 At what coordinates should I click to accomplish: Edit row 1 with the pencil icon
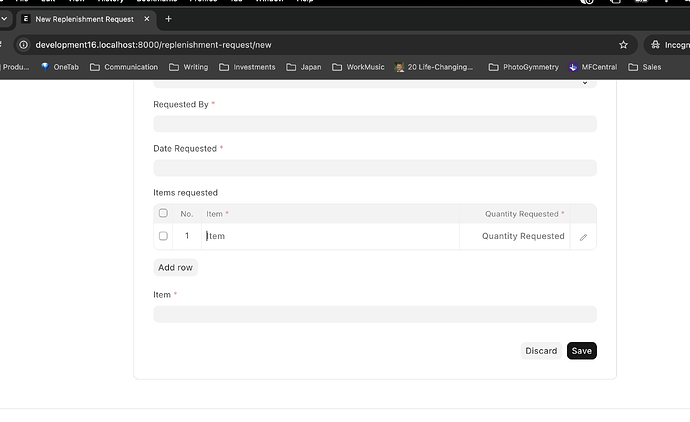pos(584,237)
